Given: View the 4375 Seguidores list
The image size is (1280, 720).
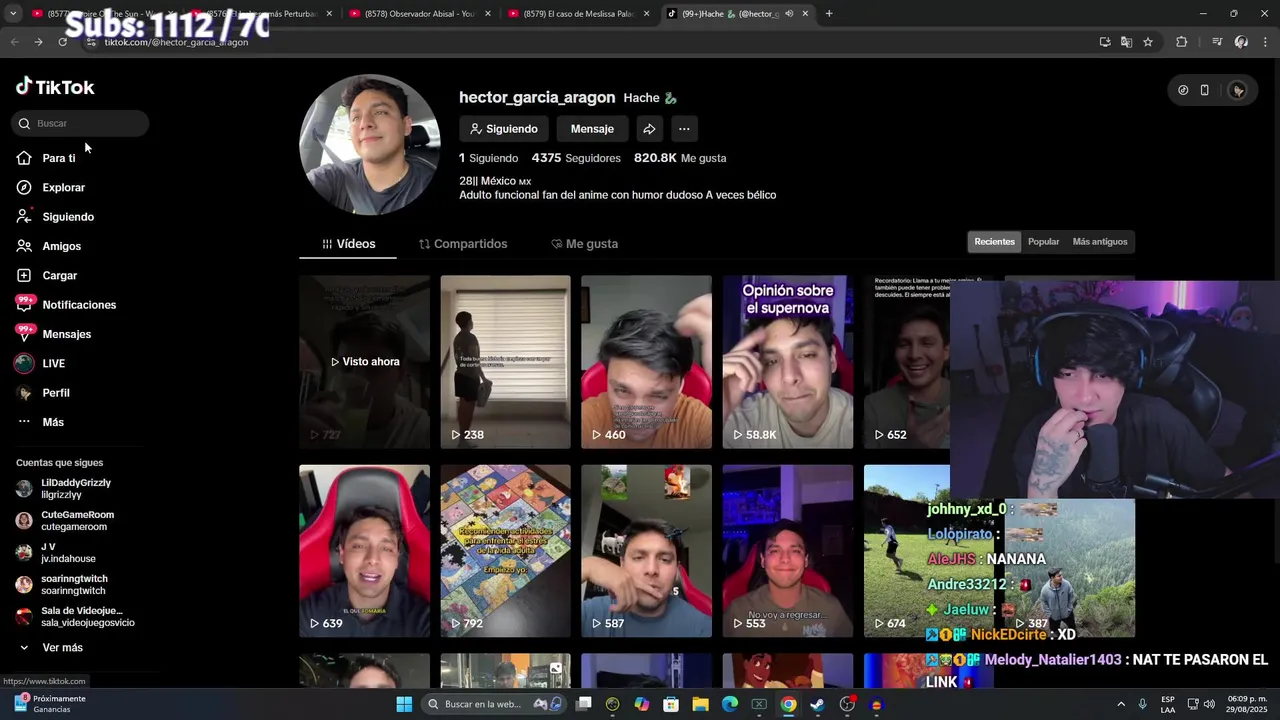Looking at the screenshot, I should (576, 158).
